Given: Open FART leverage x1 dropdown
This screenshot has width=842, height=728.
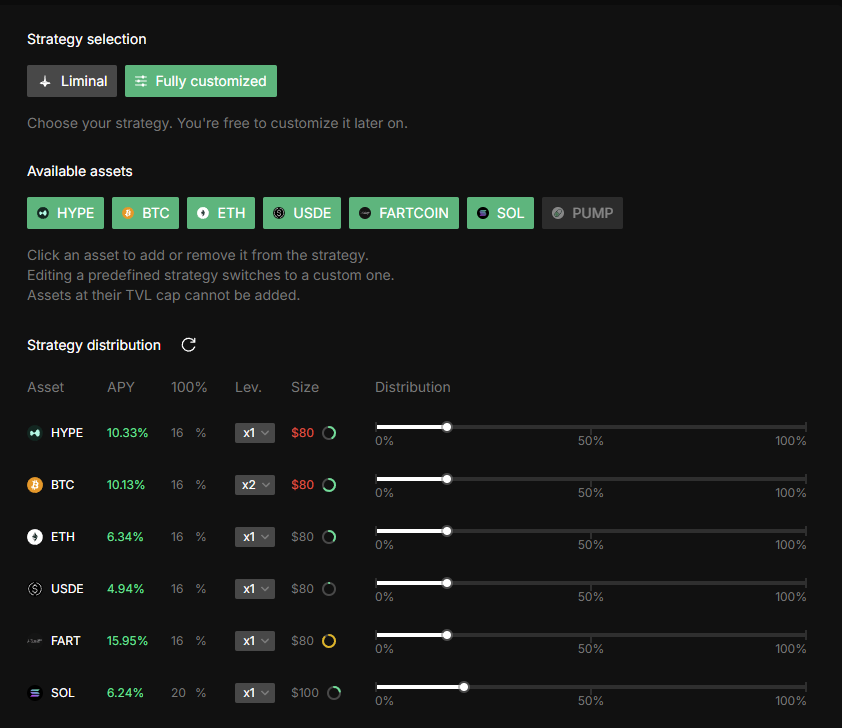Looking at the screenshot, I should [x=255, y=641].
